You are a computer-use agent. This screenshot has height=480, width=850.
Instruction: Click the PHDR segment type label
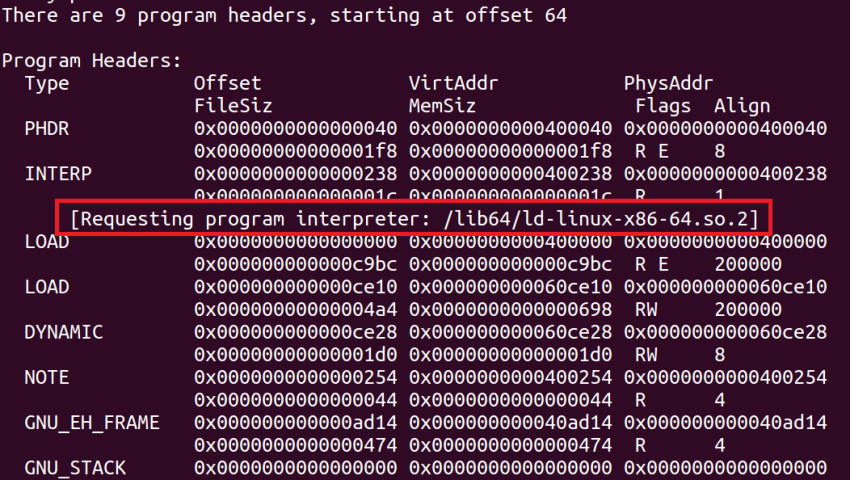(47, 128)
